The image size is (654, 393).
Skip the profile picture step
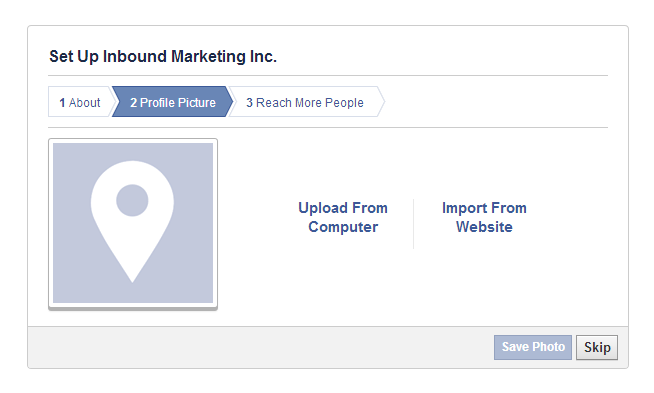(x=597, y=347)
